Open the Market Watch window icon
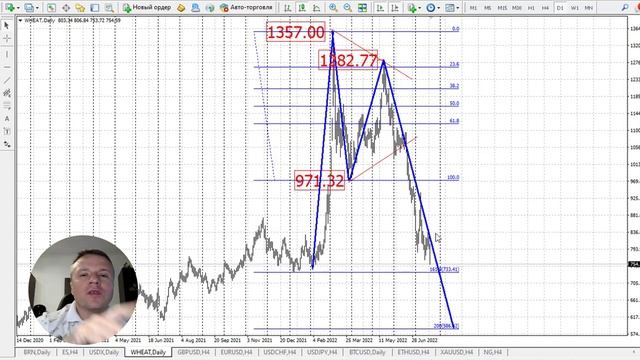640x360 pixels. (x=51, y=7)
